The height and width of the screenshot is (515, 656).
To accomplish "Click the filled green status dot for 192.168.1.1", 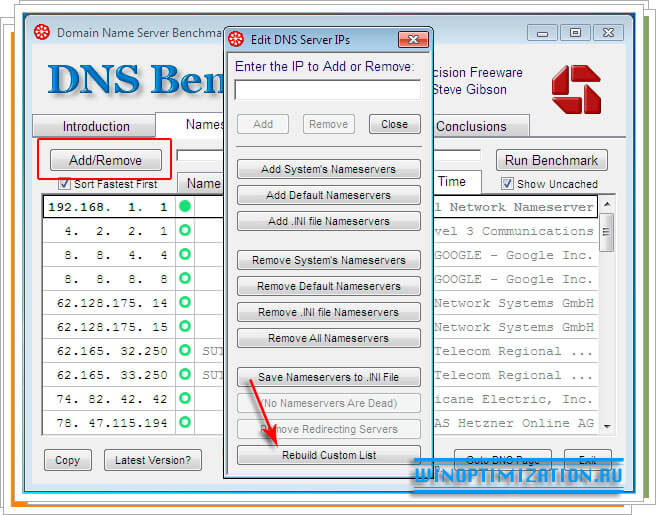I will tap(185, 207).
